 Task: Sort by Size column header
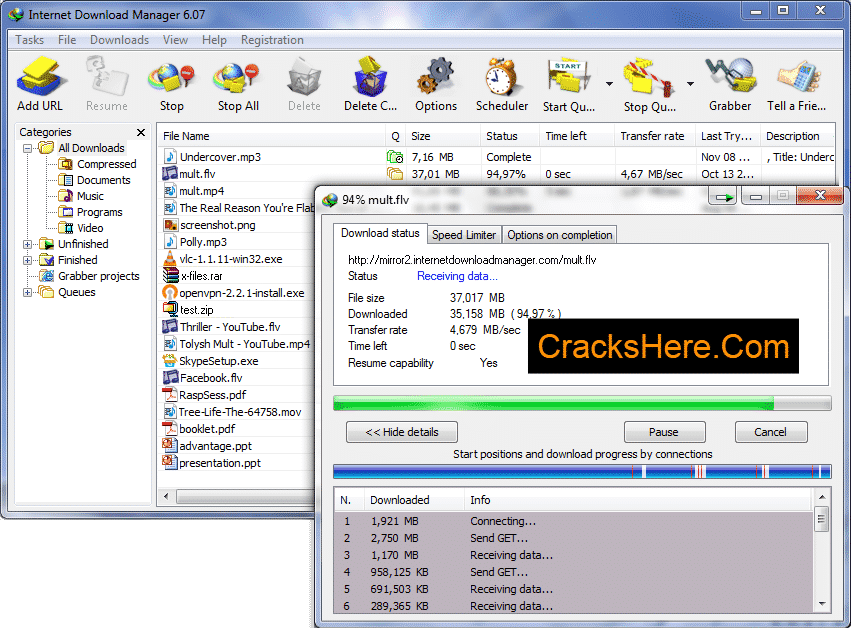(443, 136)
